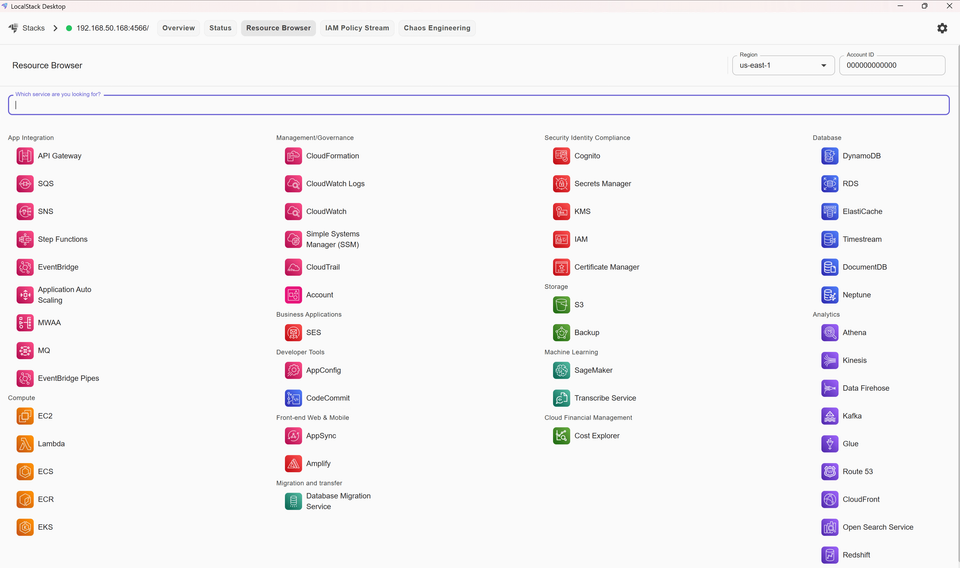The width and height of the screenshot is (960, 568).
Task: Open the MQ service icon
Action: point(25,351)
